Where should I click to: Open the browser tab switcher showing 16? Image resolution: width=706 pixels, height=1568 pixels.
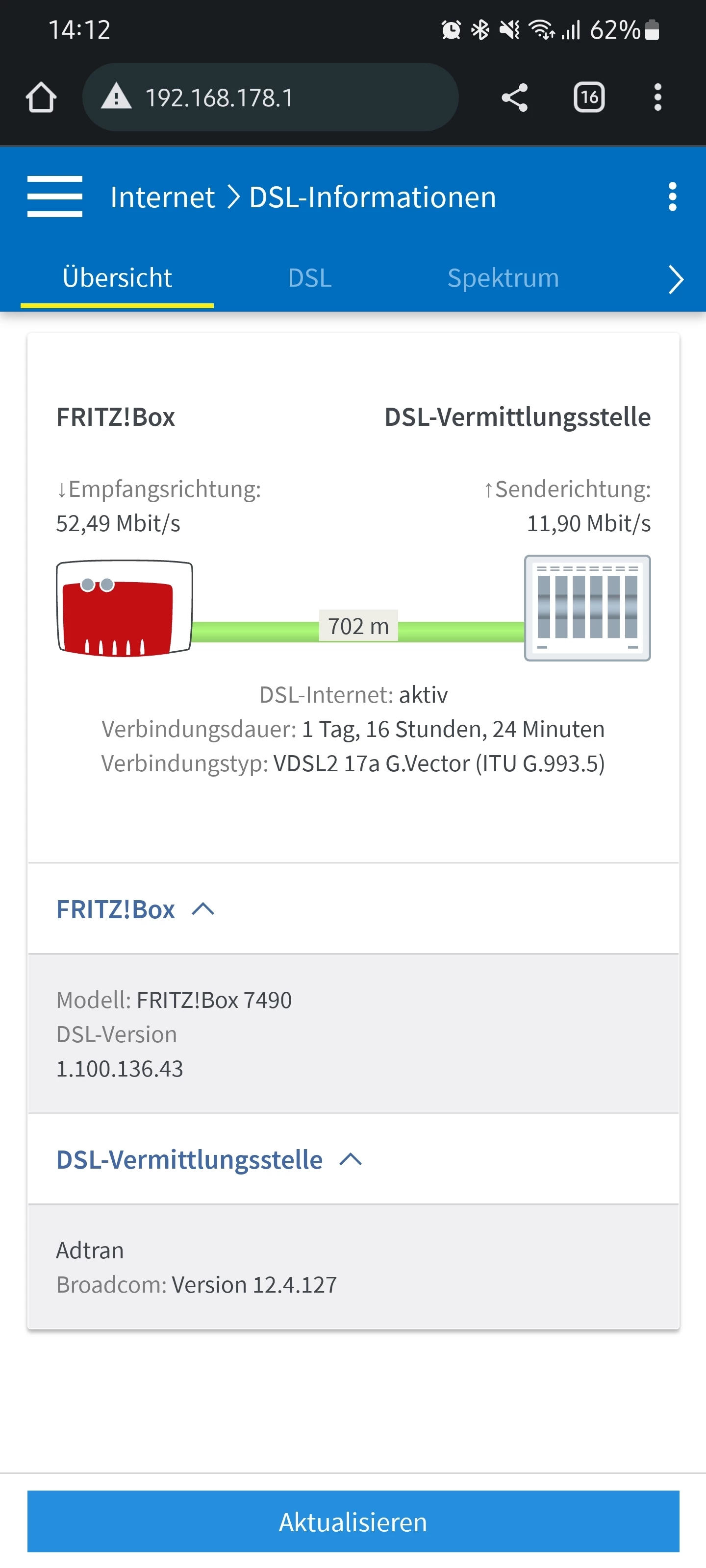(588, 98)
